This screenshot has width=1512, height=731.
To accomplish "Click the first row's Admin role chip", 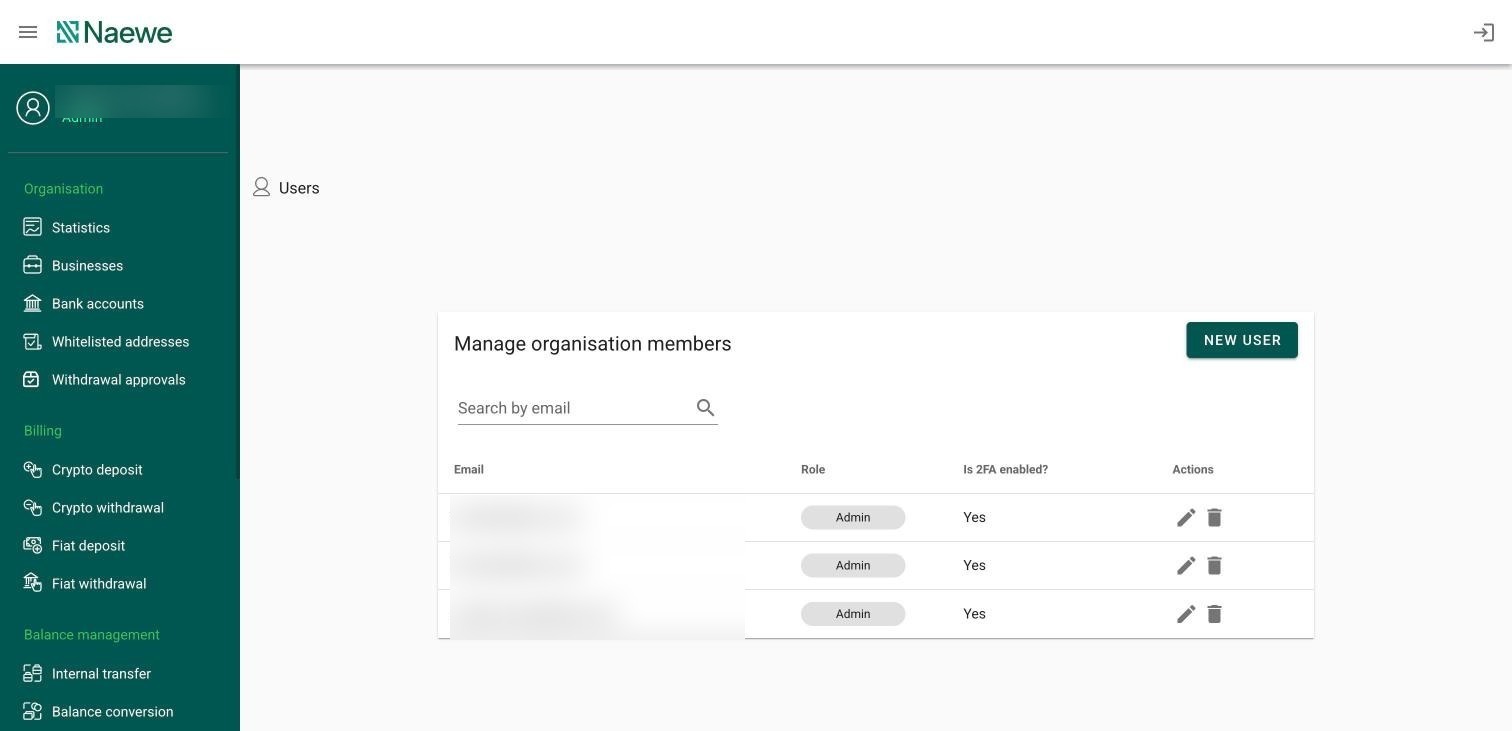I will pyautogui.click(x=853, y=517).
